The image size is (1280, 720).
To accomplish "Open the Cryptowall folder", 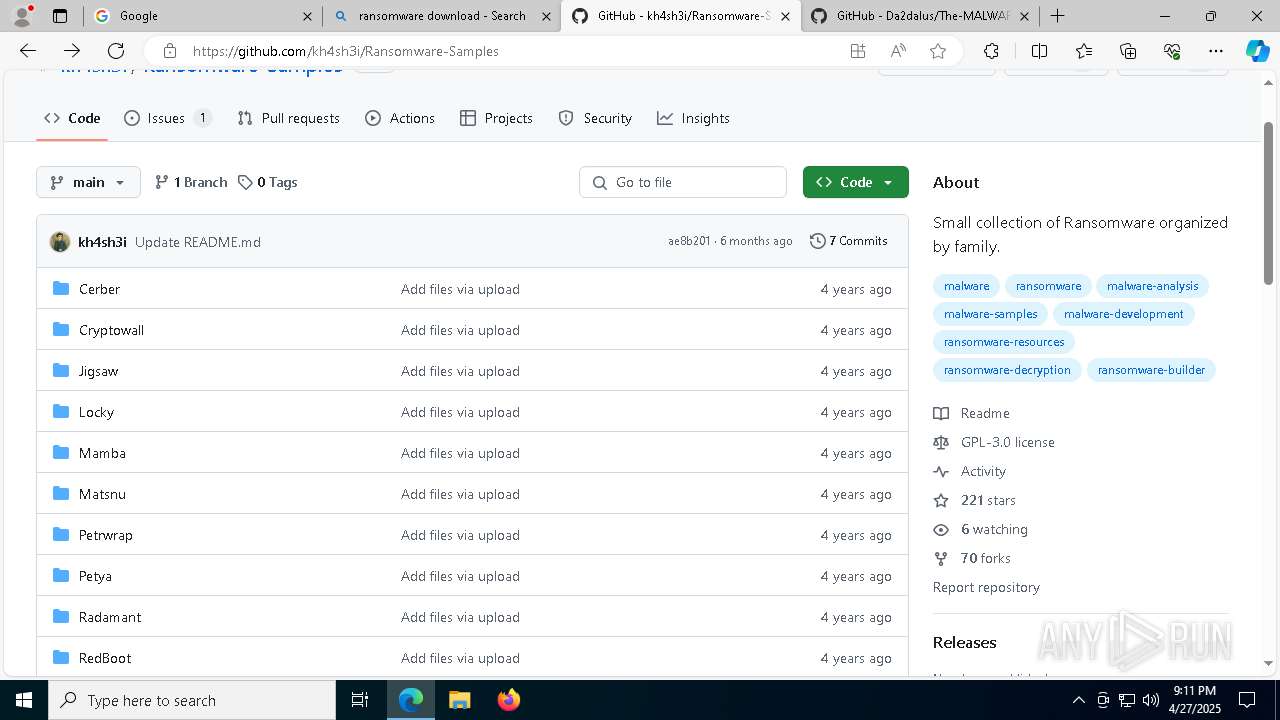I will pyautogui.click(x=111, y=330).
